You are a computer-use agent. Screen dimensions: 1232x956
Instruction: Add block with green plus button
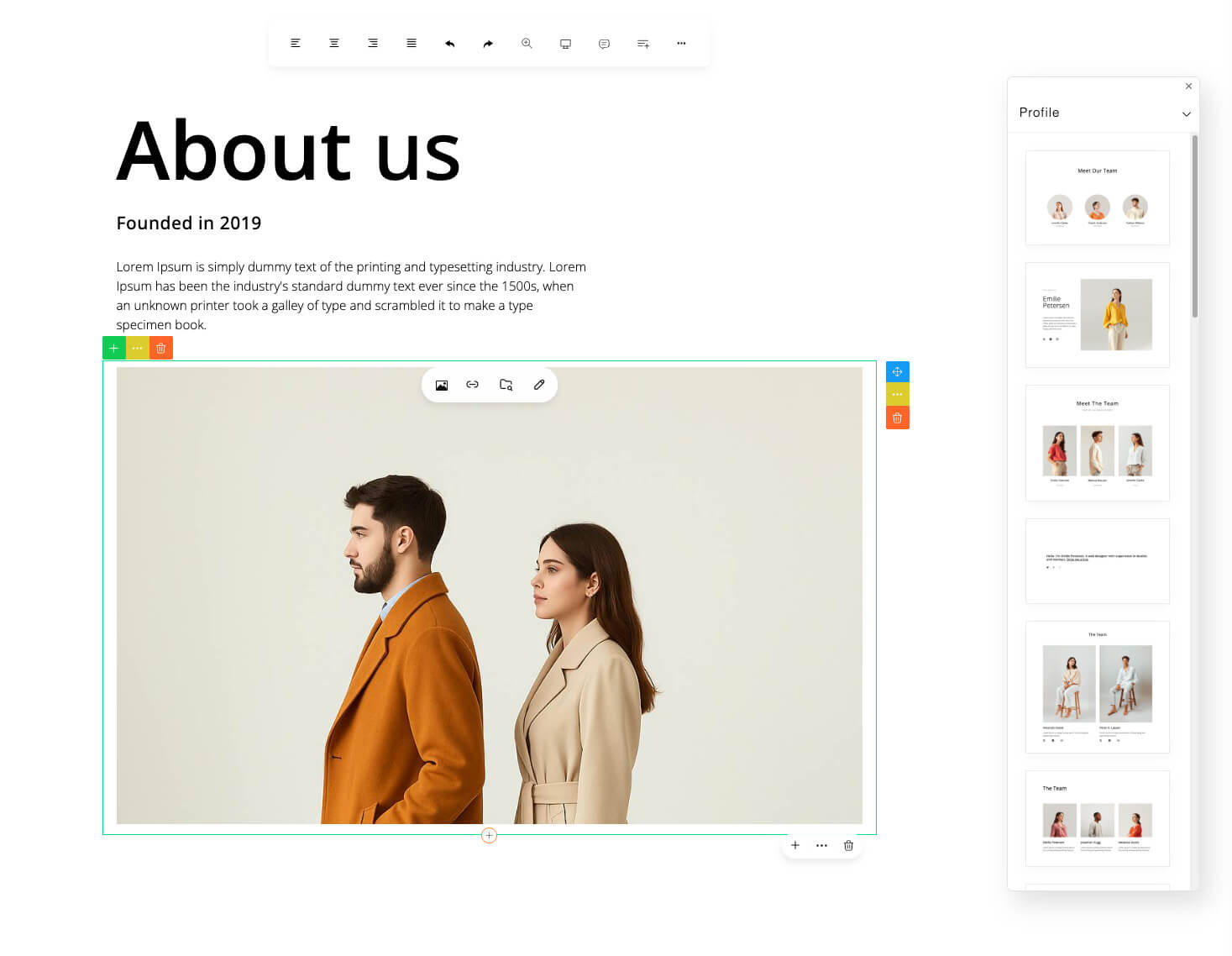[114, 348]
